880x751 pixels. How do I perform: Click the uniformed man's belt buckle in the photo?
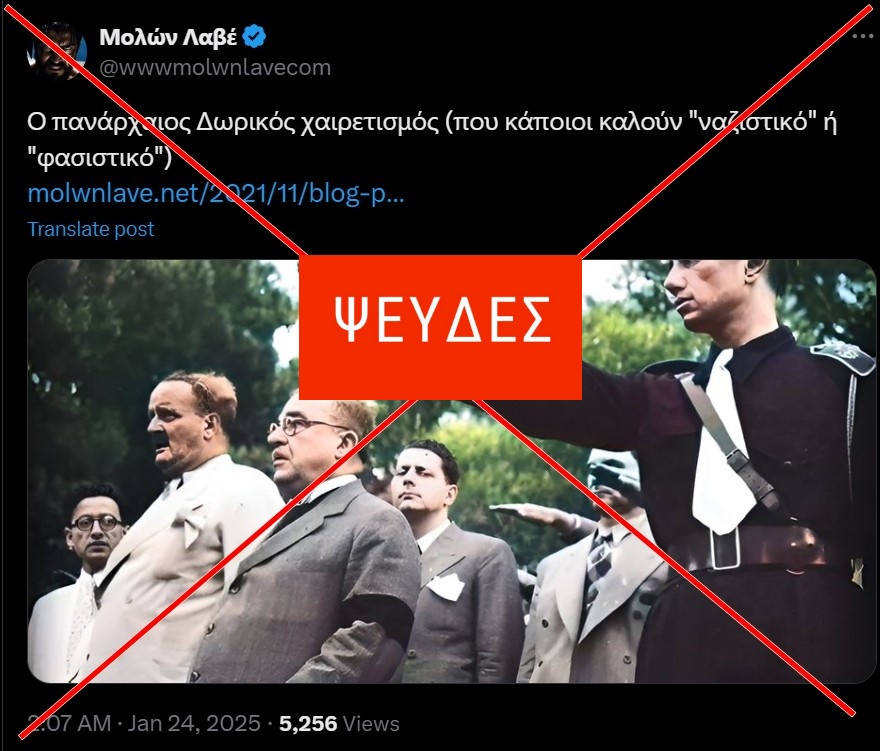[x=723, y=547]
